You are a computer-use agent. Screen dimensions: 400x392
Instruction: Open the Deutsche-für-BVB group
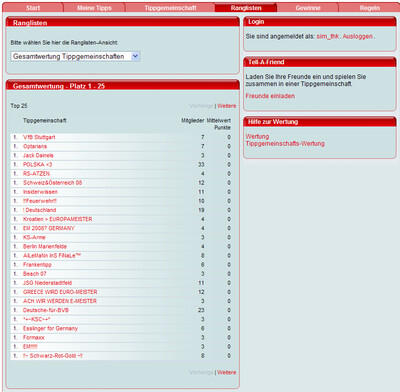[x=46, y=310]
